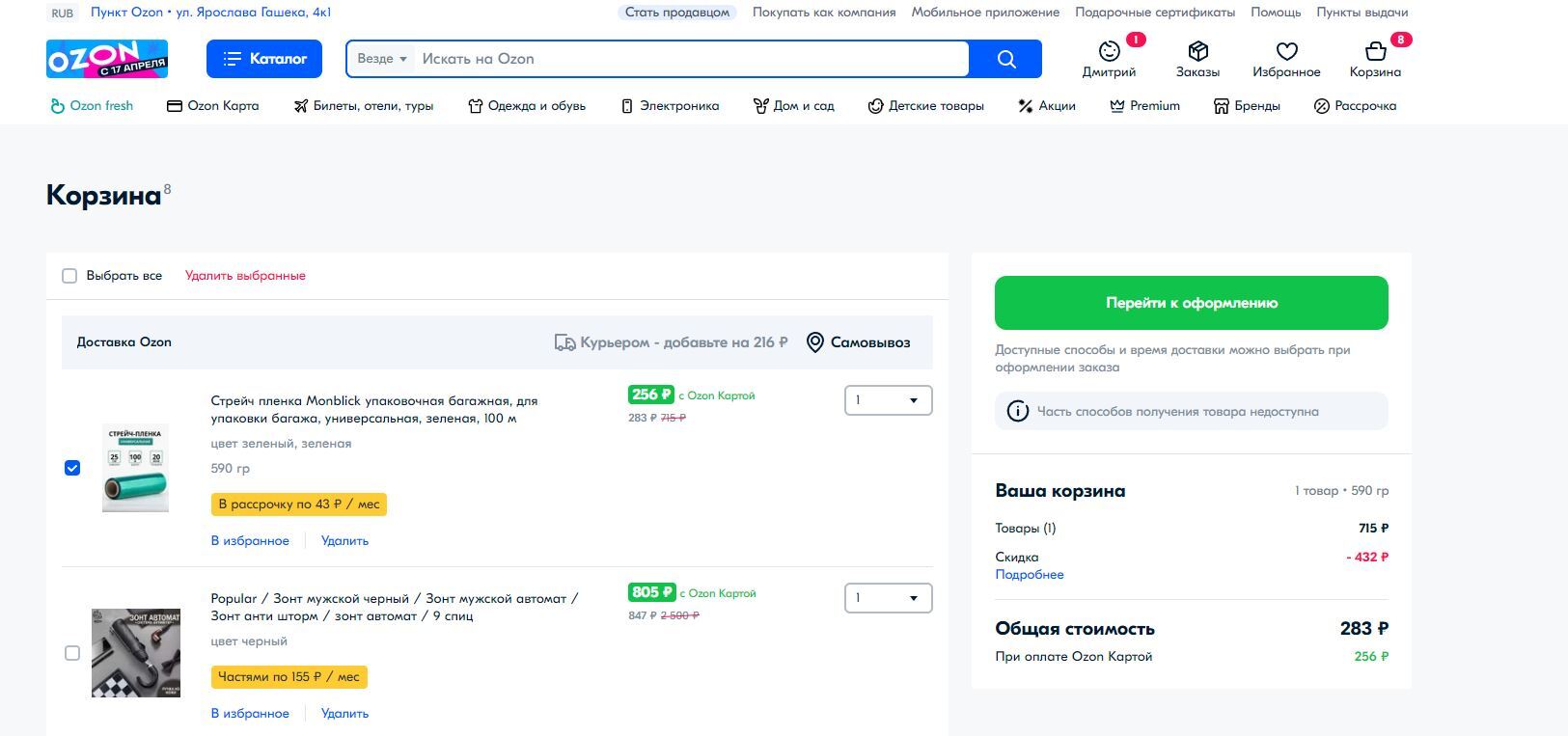Open Дмитрий profile icon

pos(1109,51)
